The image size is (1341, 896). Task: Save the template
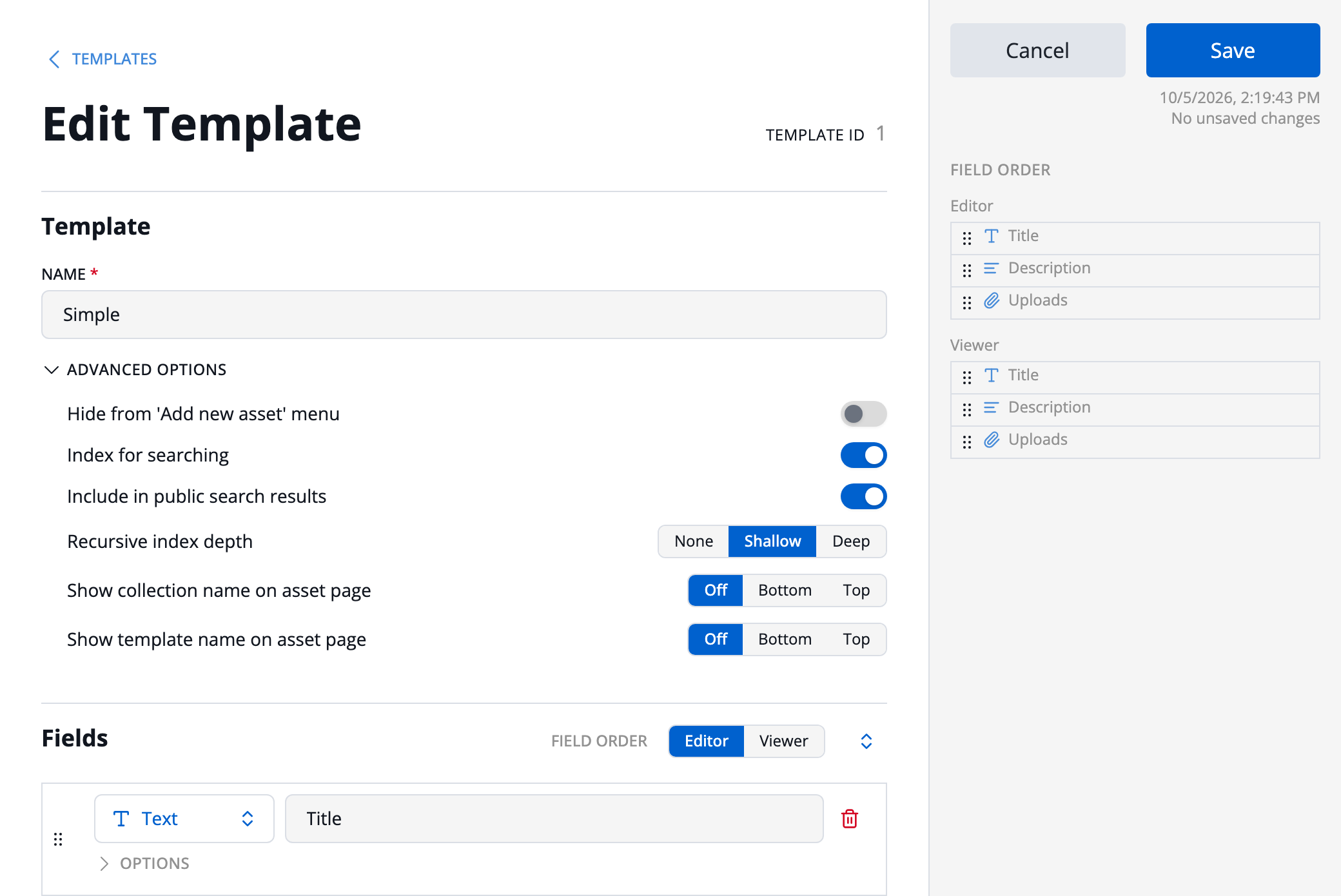coord(1233,50)
